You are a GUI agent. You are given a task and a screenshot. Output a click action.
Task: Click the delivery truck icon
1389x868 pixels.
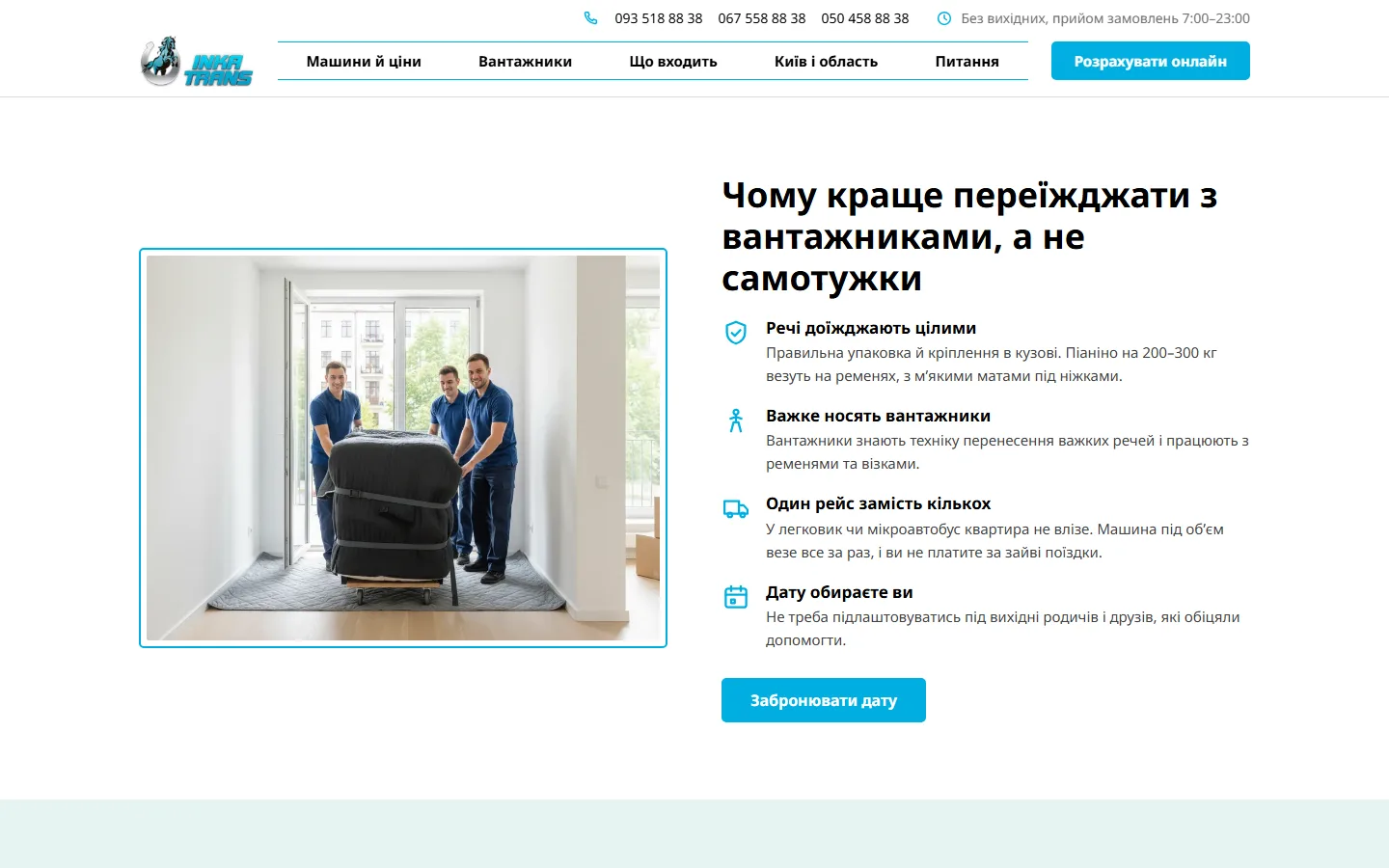pyautogui.click(x=736, y=509)
